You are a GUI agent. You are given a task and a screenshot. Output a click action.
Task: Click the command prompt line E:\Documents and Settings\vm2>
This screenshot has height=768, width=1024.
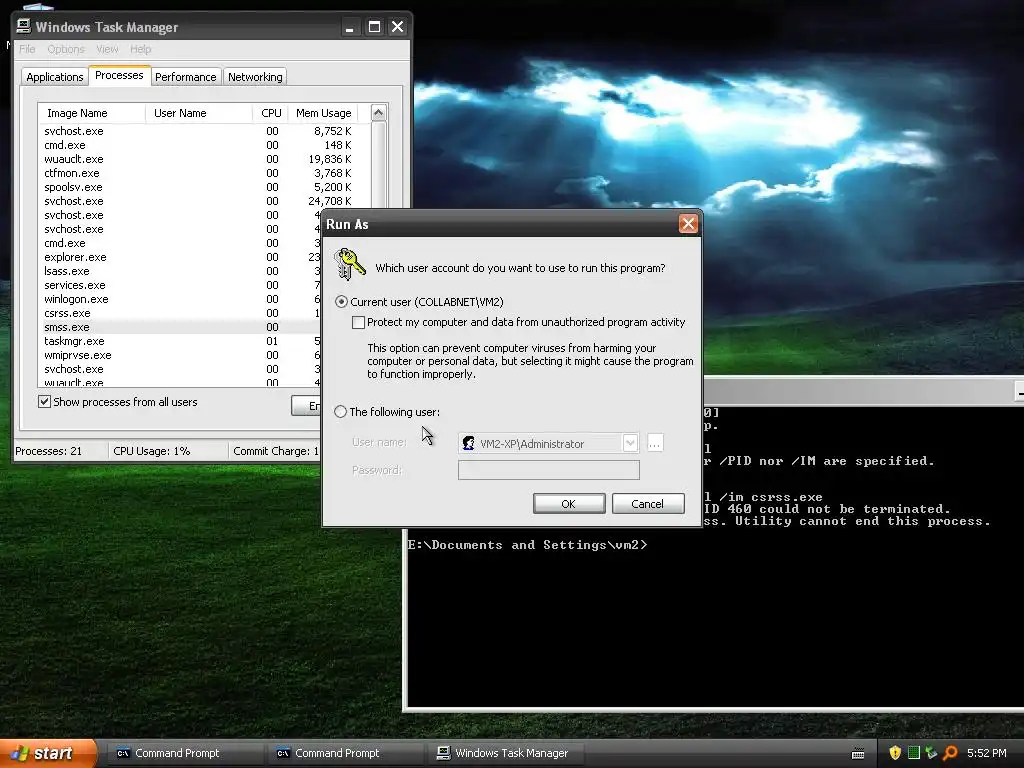pos(528,545)
